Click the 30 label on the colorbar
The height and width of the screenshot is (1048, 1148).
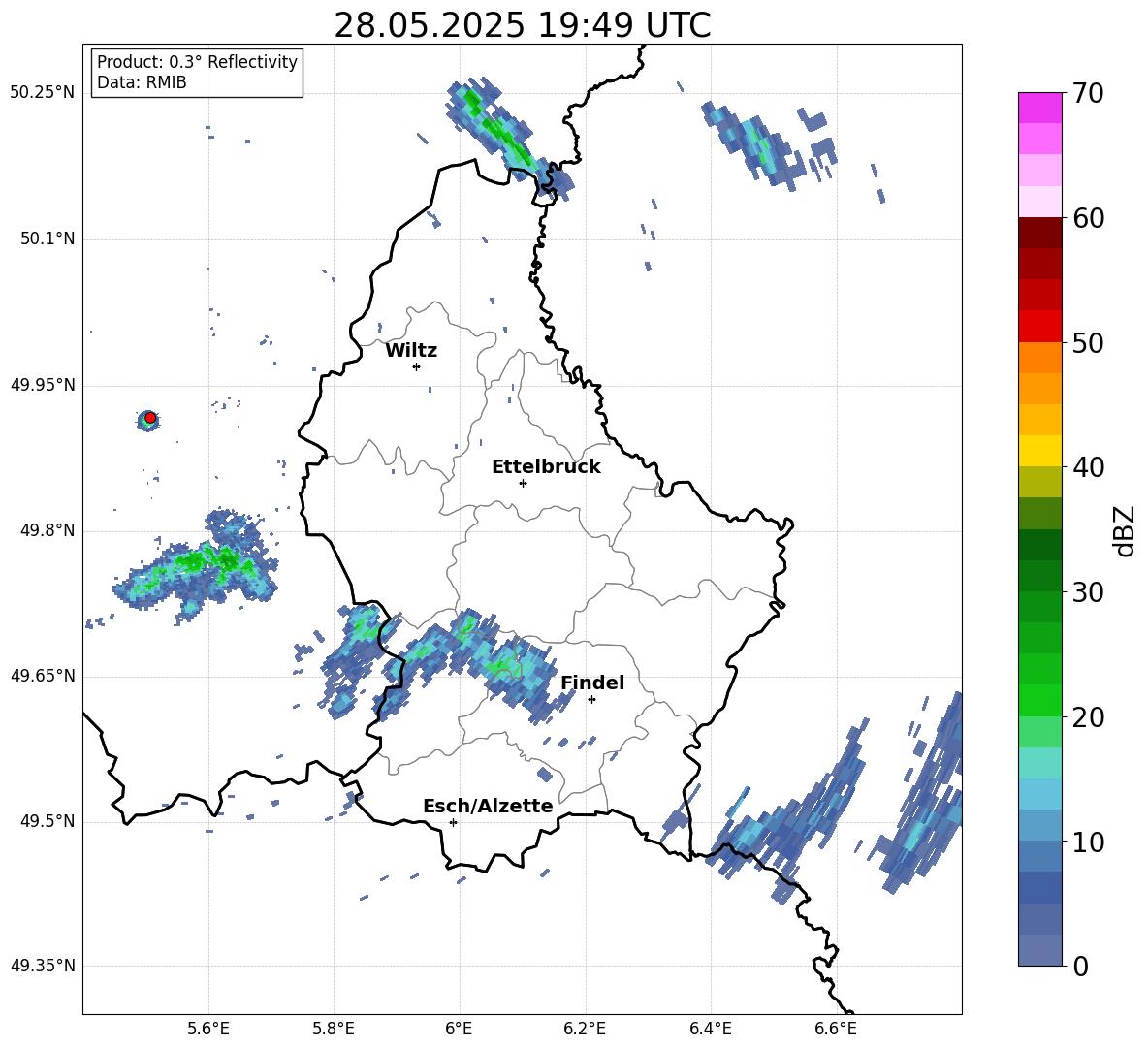pyautogui.click(x=1089, y=592)
